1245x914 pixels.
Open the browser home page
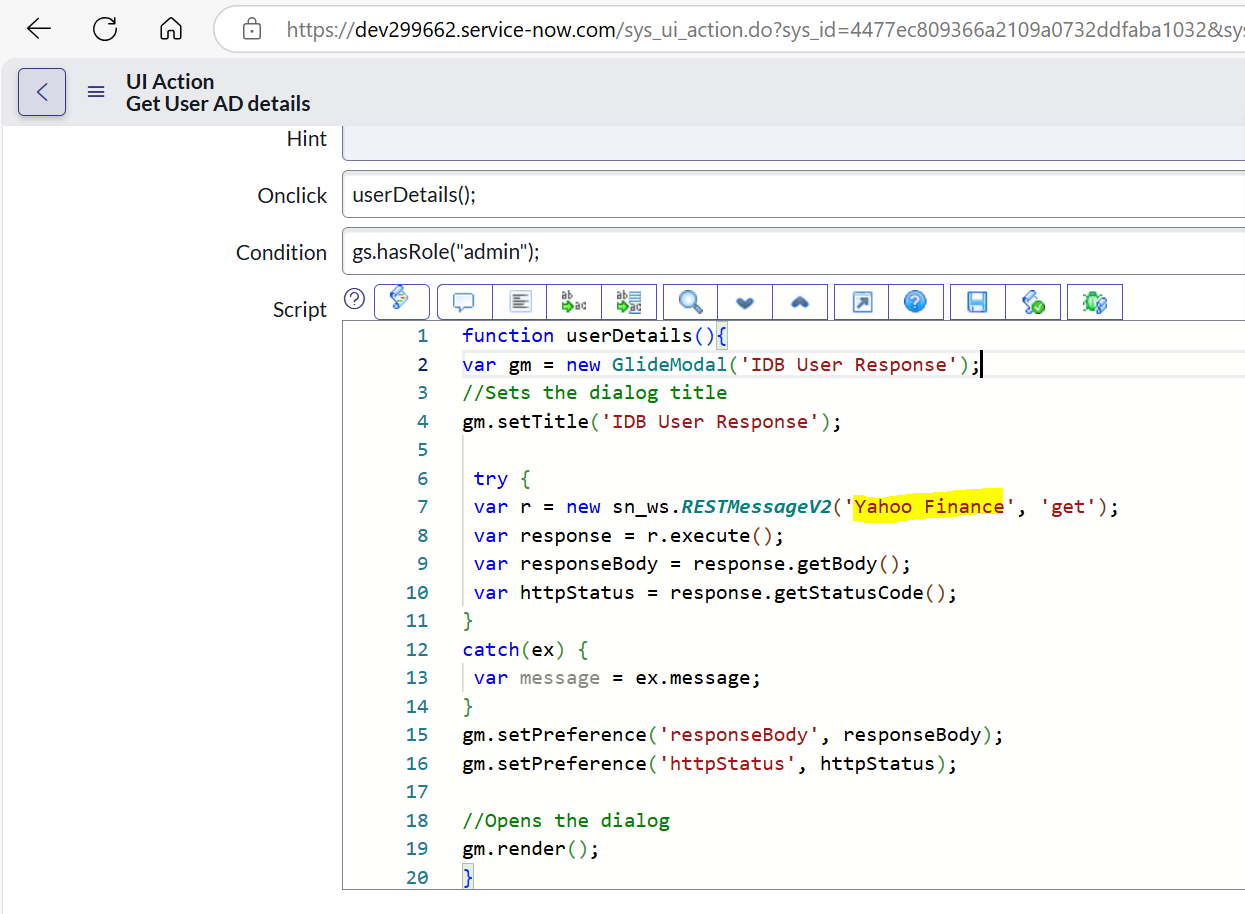point(171,29)
